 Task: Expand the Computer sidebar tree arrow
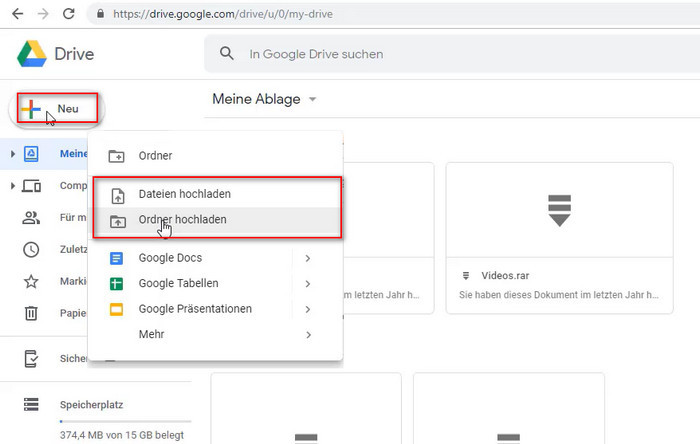coord(12,186)
